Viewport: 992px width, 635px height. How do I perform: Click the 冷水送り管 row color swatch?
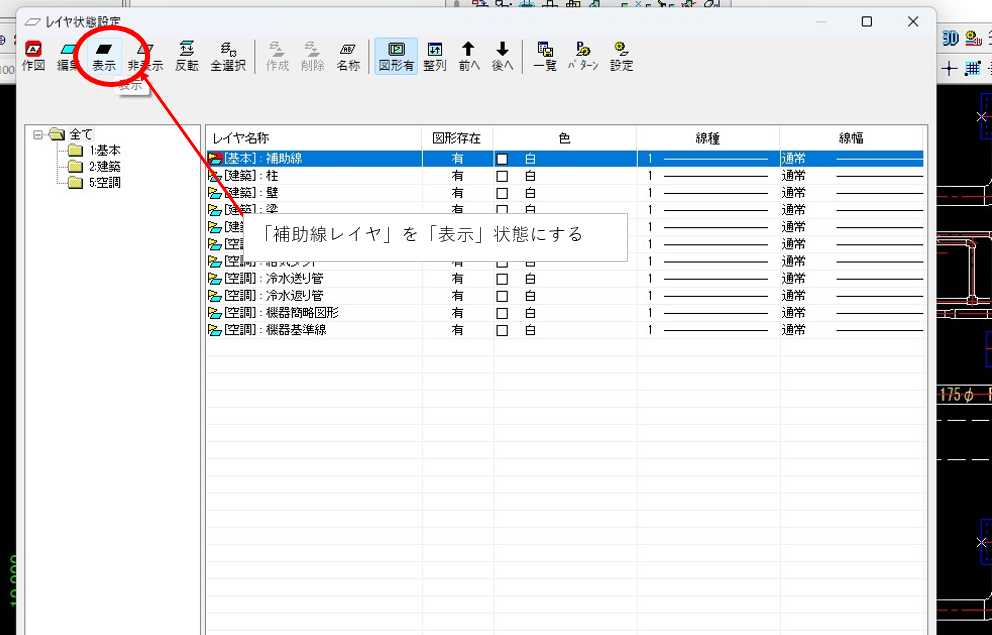[502, 278]
